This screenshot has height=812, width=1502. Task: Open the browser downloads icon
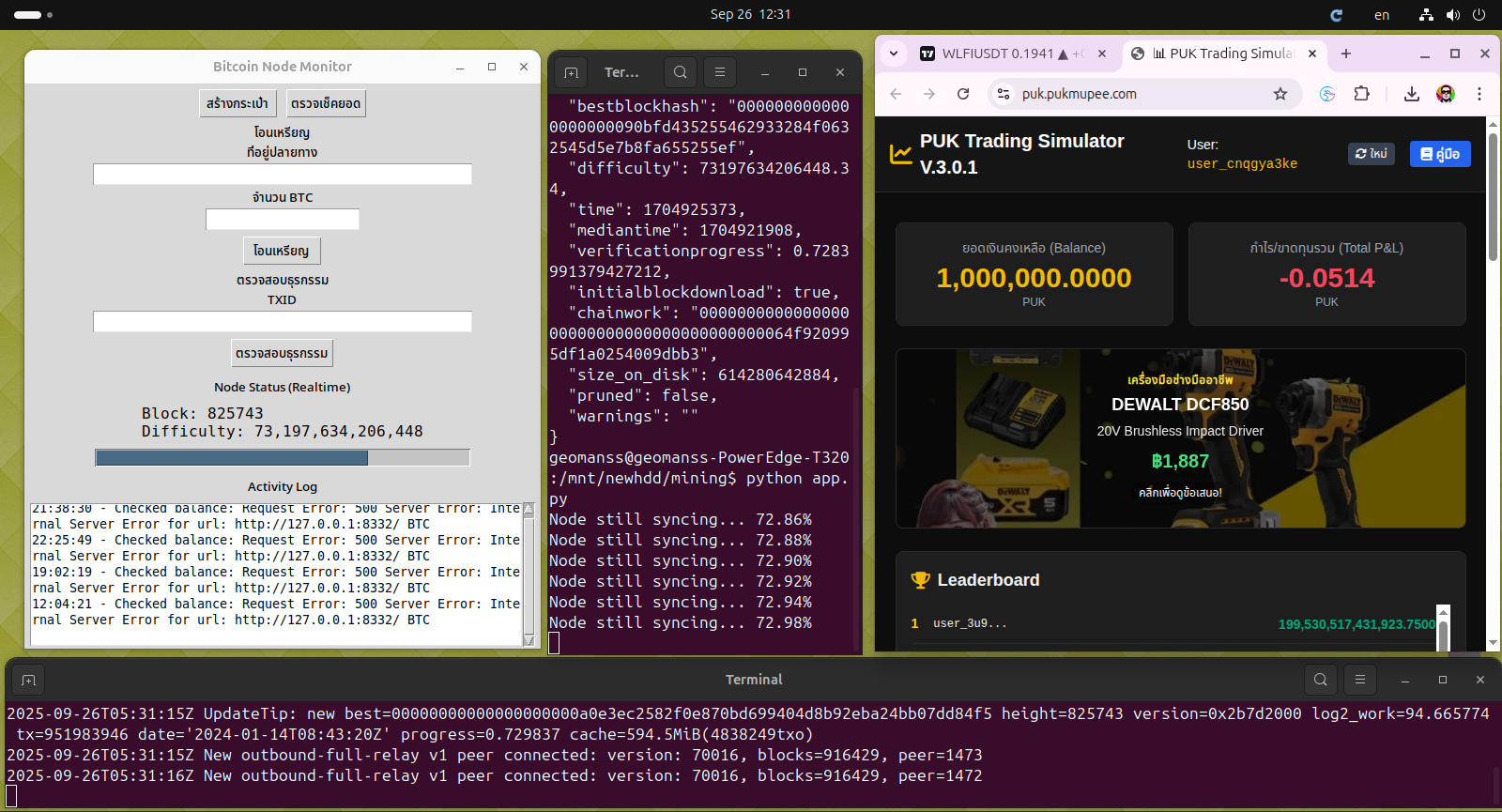click(1411, 94)
